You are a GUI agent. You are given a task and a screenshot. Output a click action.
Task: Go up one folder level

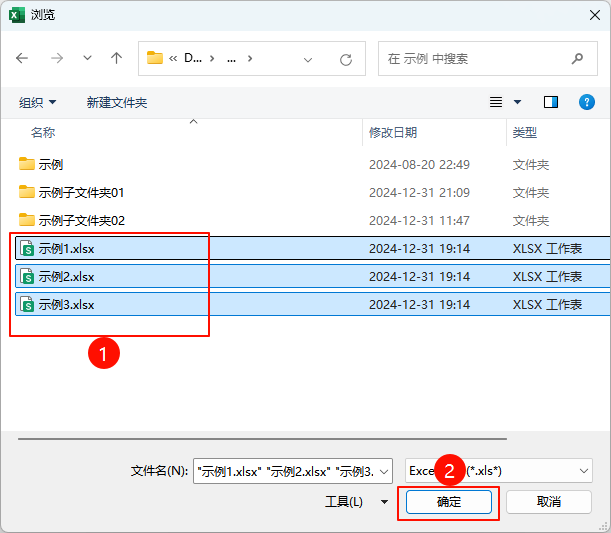(x=116, y=59)
